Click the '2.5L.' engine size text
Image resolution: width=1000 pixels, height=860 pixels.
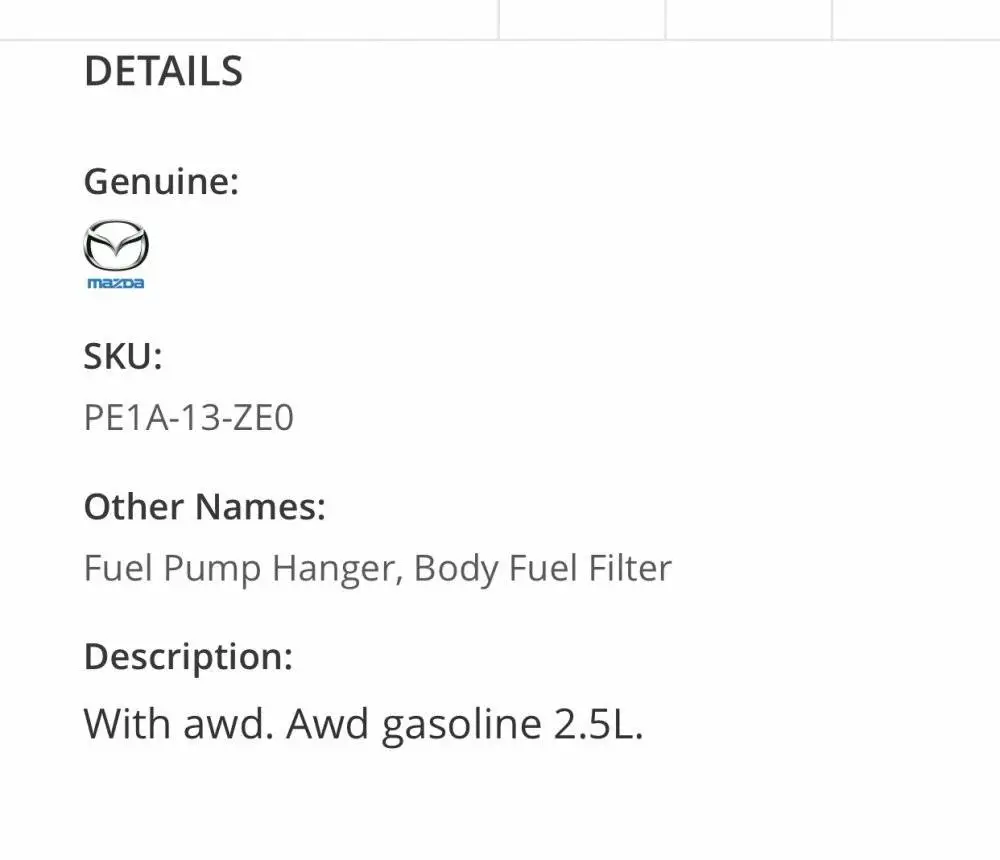pyautogui.click(x=599, y=725)
